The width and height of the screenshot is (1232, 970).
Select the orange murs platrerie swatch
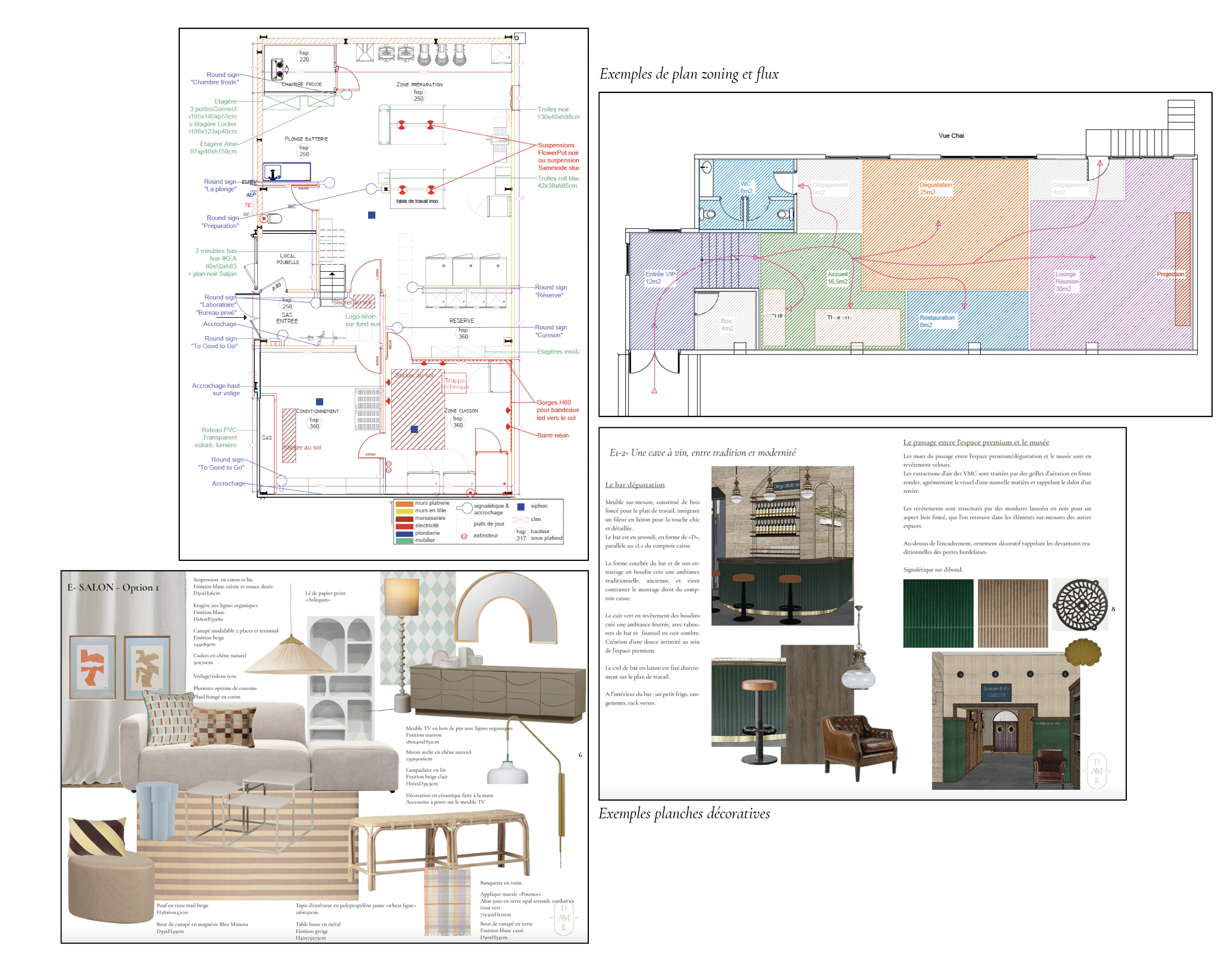[x=403, y=503]
